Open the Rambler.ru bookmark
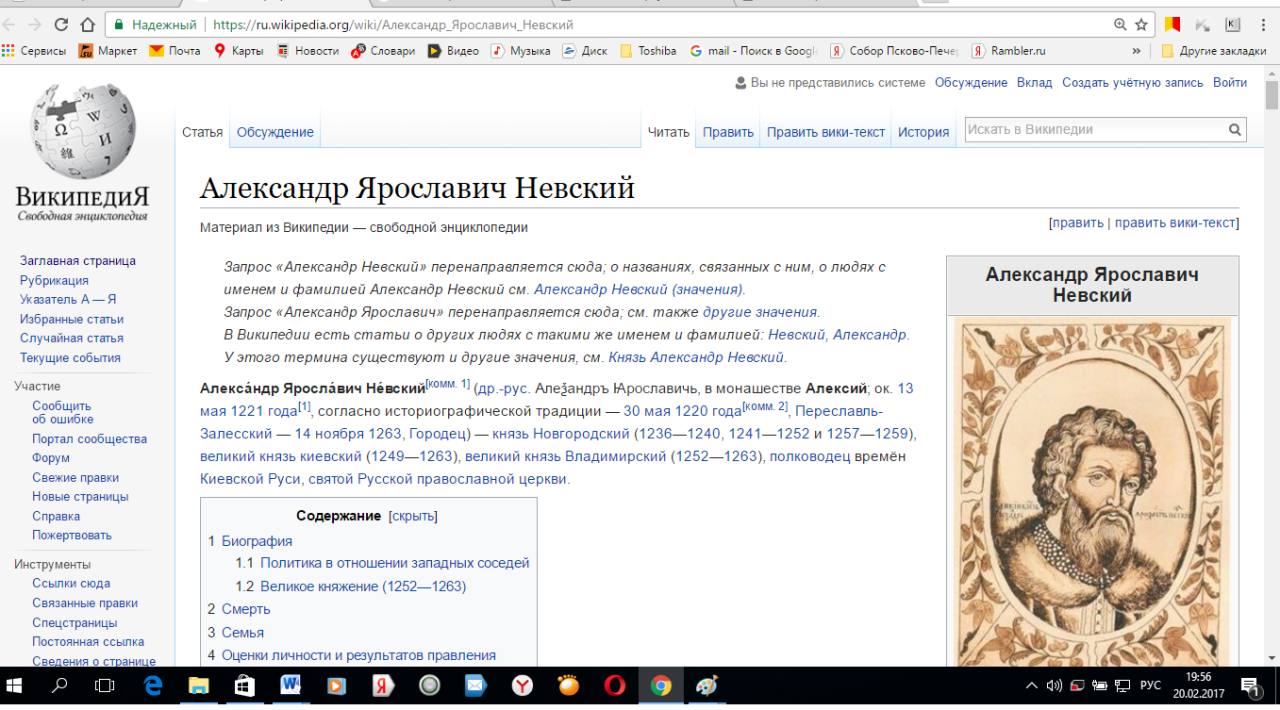The image size is (1280, 710). tap(1008, 51)
